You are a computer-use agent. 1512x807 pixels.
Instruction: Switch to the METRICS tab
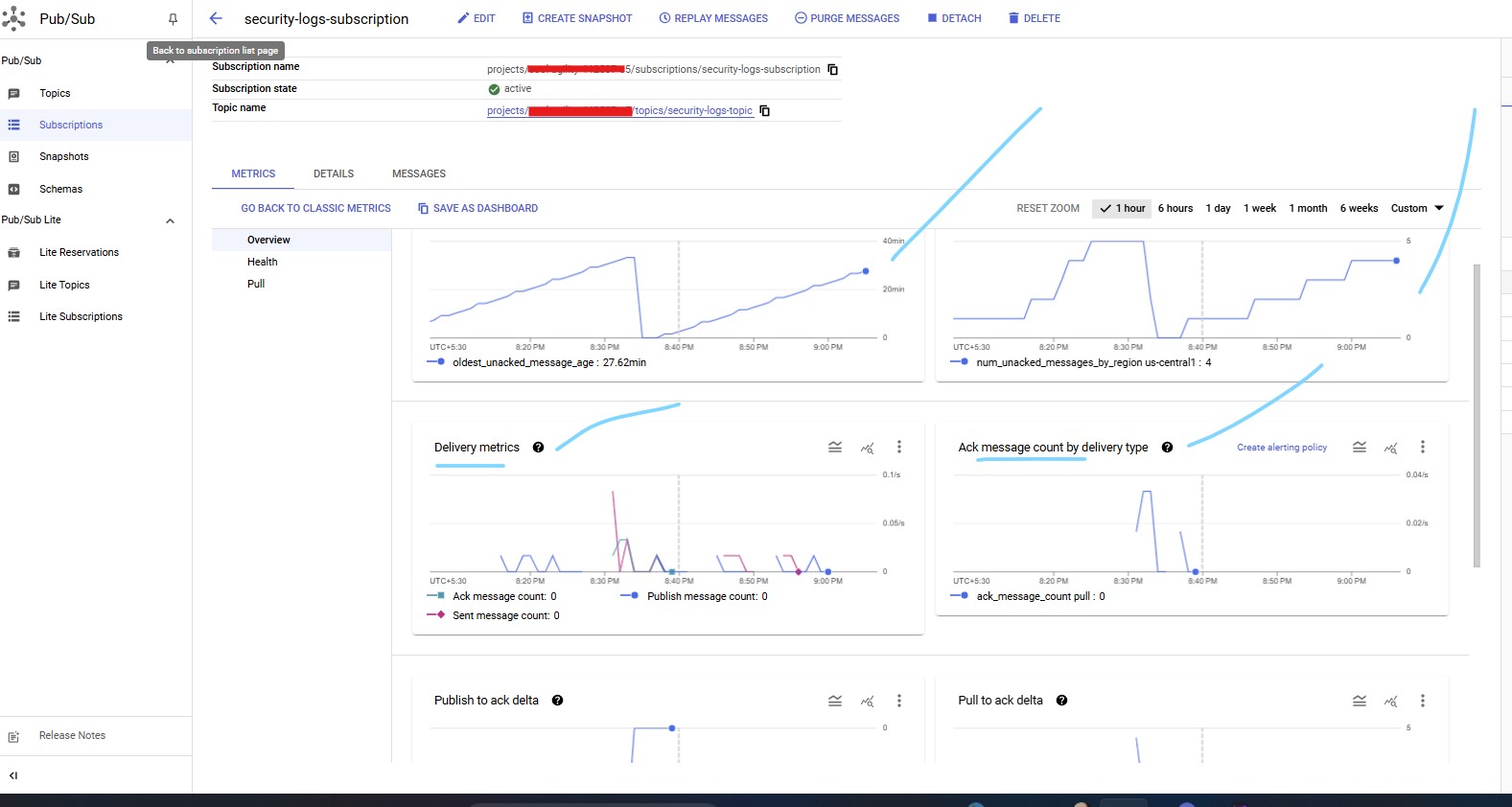tap(253, 173)
